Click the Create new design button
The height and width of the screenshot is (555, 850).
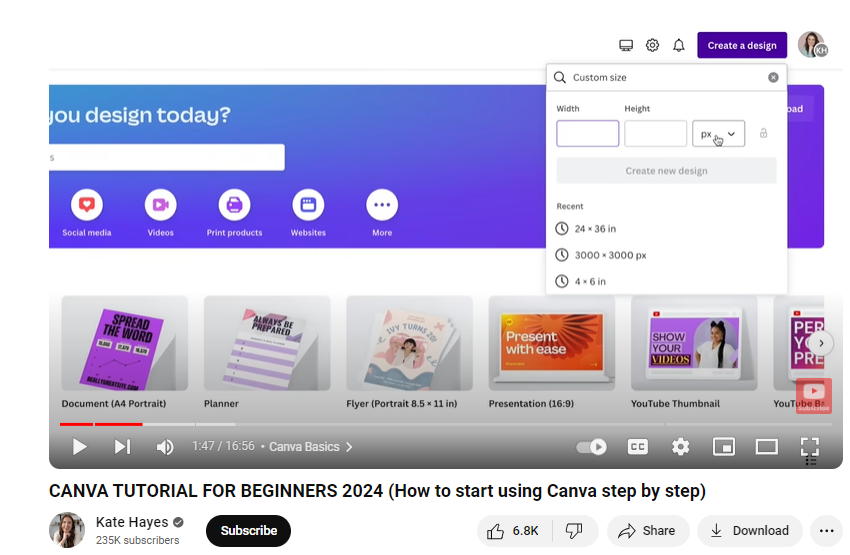666,171
